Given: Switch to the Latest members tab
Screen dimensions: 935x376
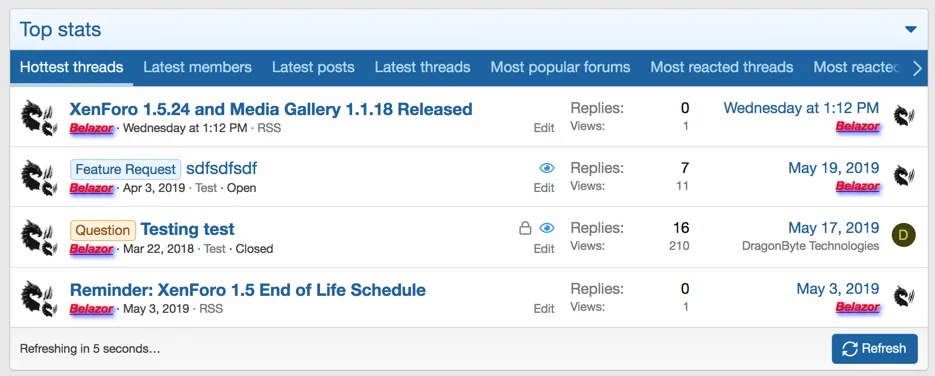Looking at the screenshot, I should click(197, 67).
